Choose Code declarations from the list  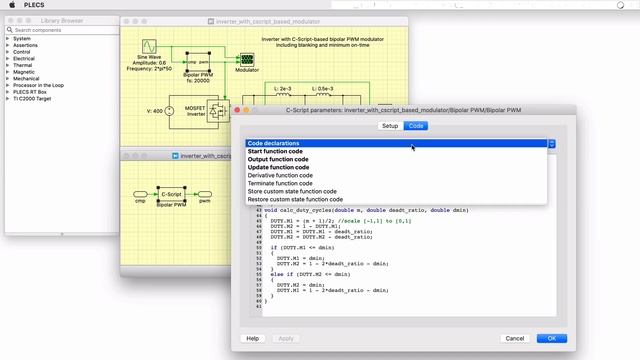[x=396, y=143]
